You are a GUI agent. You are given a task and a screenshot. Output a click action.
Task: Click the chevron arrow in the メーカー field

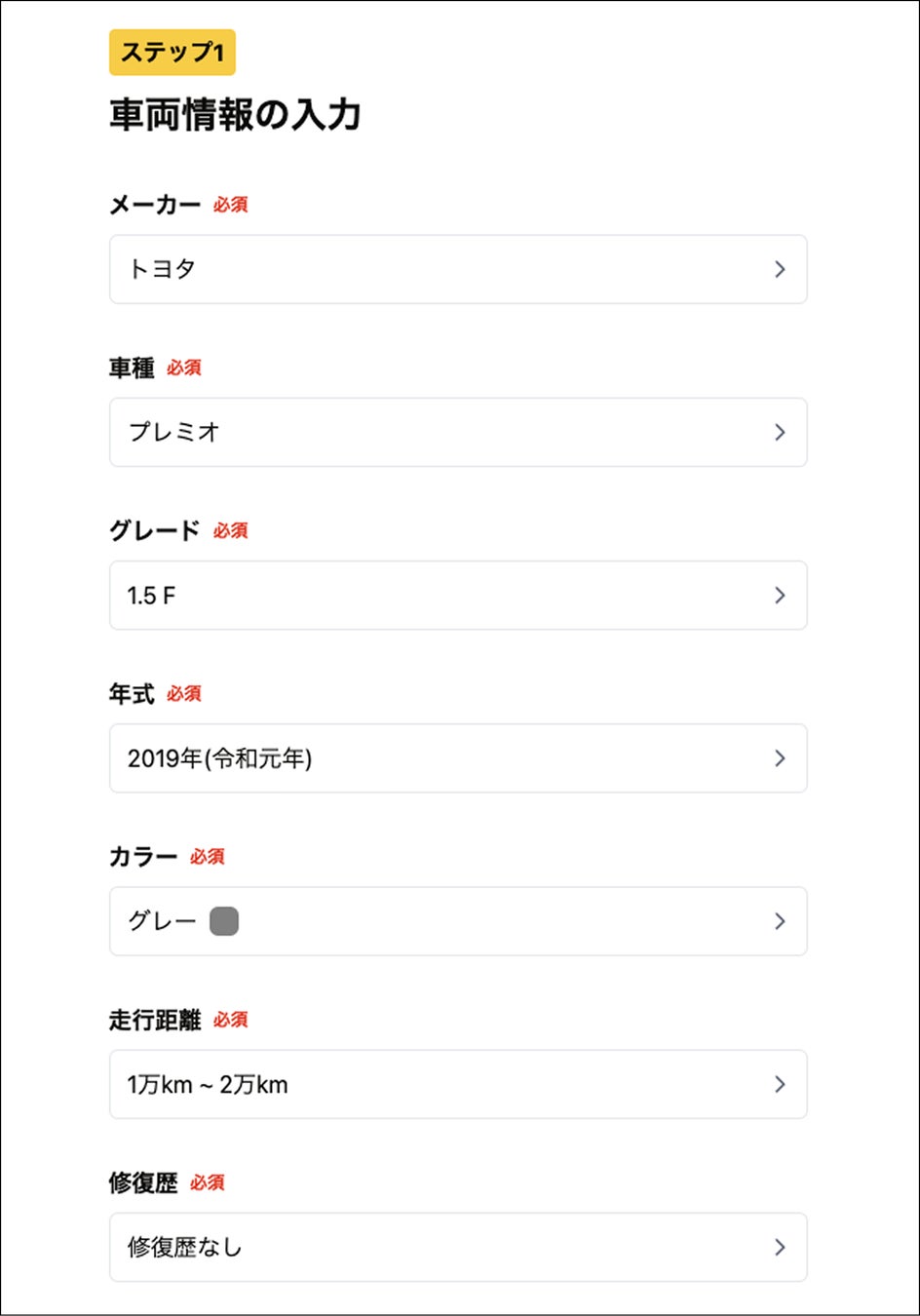click(x=780, y=269)
